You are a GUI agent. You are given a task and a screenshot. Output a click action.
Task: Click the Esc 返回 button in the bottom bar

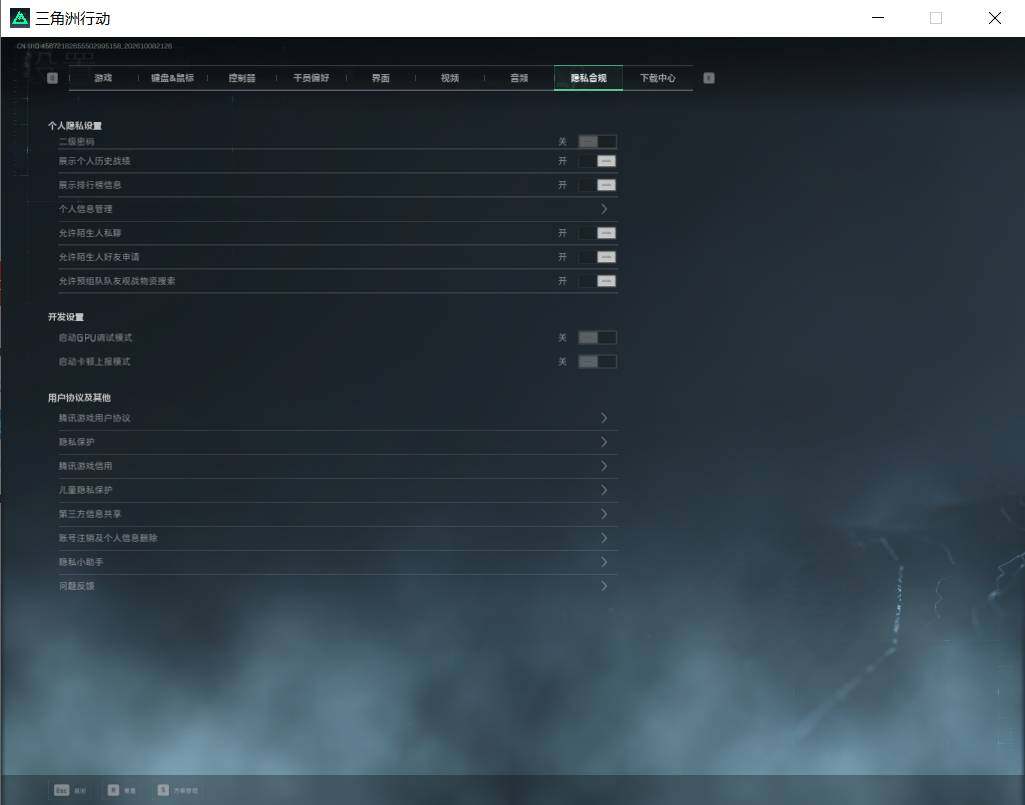coord(70,790)
